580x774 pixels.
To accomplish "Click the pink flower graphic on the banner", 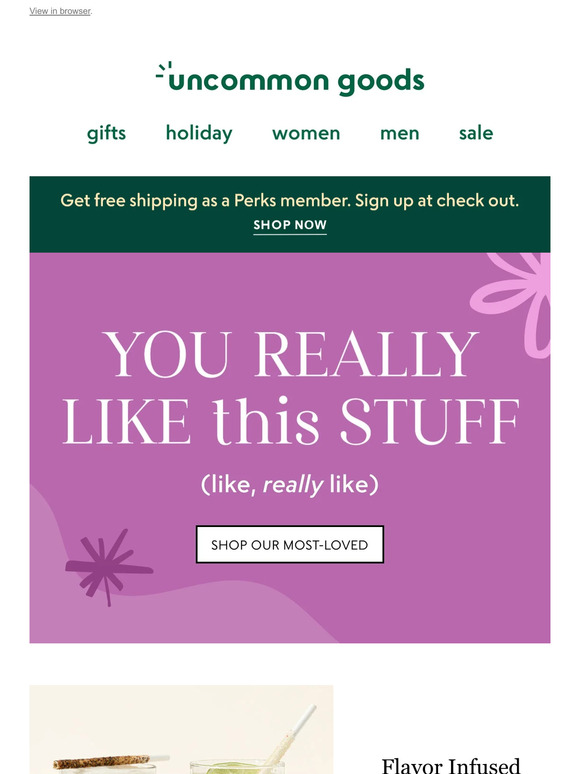I will coord(513,301).
